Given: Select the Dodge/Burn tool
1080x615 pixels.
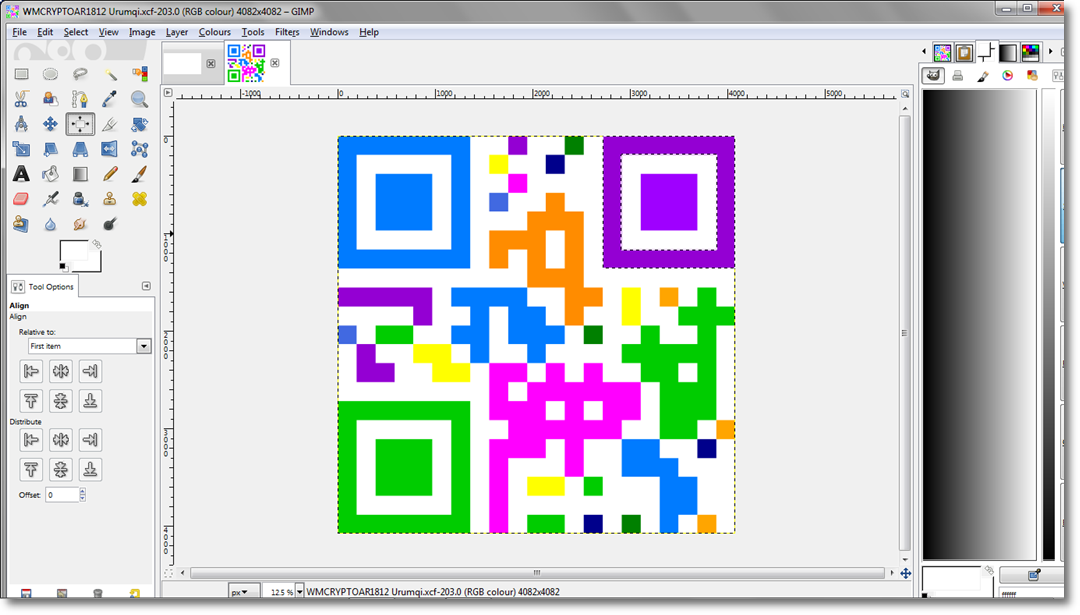Looking at the screenshot, I should (x=110, y=224).
